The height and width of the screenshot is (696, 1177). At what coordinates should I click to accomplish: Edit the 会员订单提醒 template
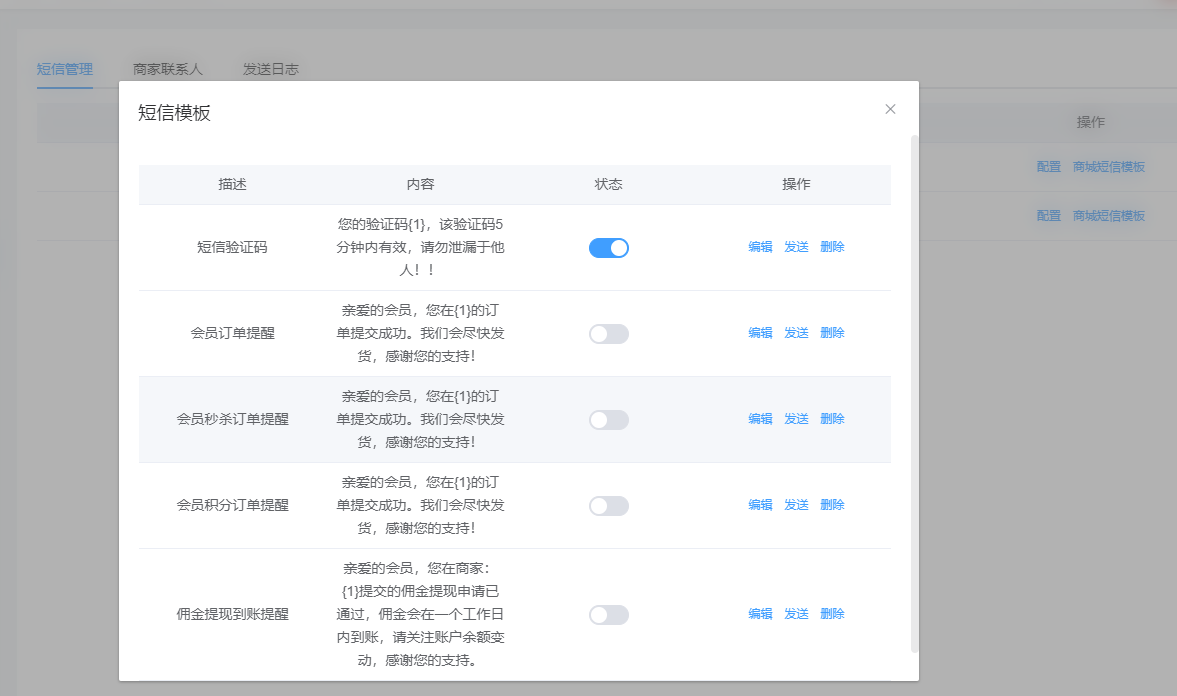click(x=760, y=333)
